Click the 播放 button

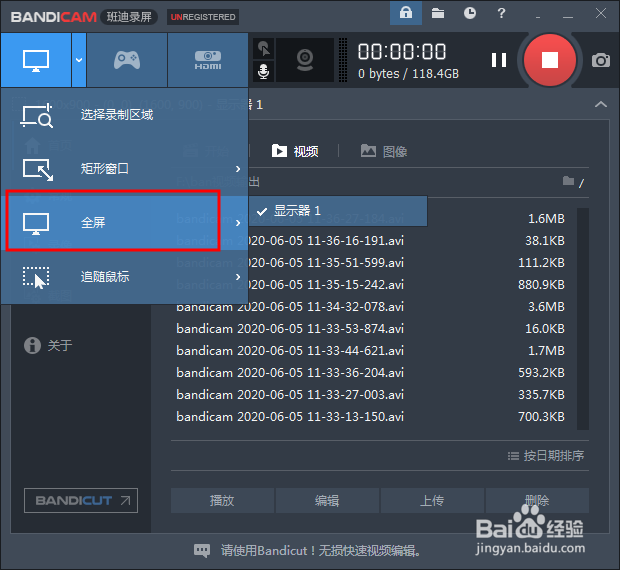click(x=222, y=500)
